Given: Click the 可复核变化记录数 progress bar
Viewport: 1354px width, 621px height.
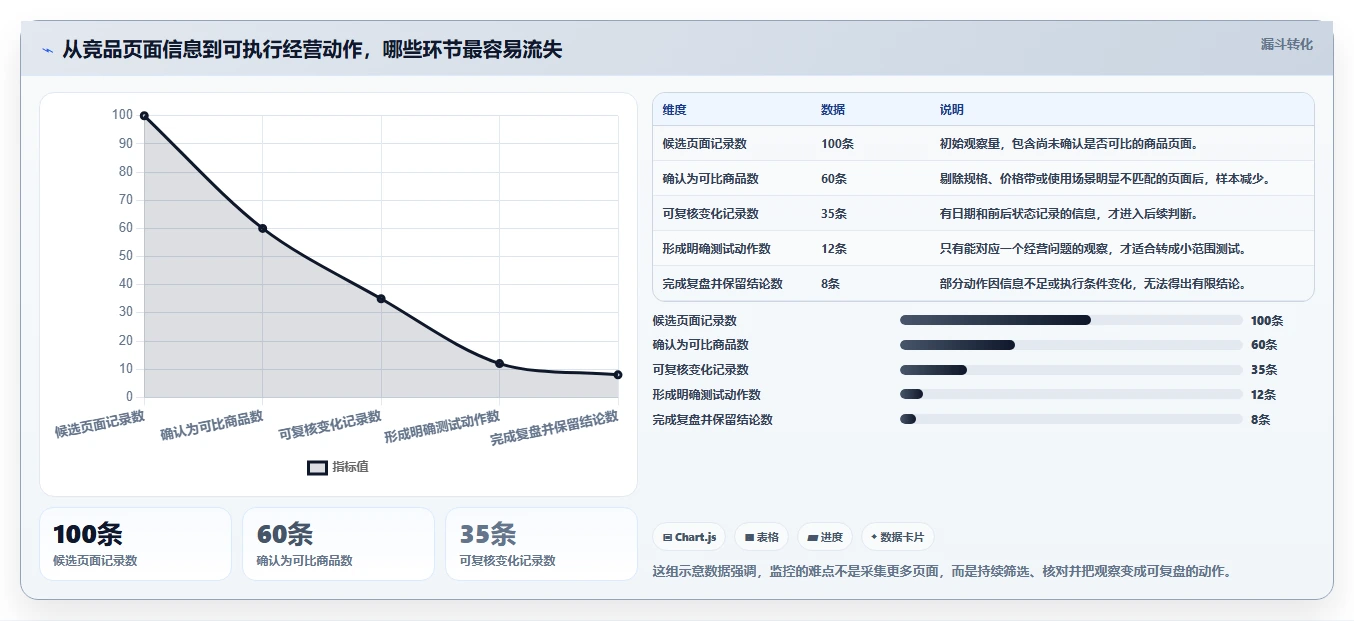Looking at the screenshot, I should click(x=1071, y=370).
